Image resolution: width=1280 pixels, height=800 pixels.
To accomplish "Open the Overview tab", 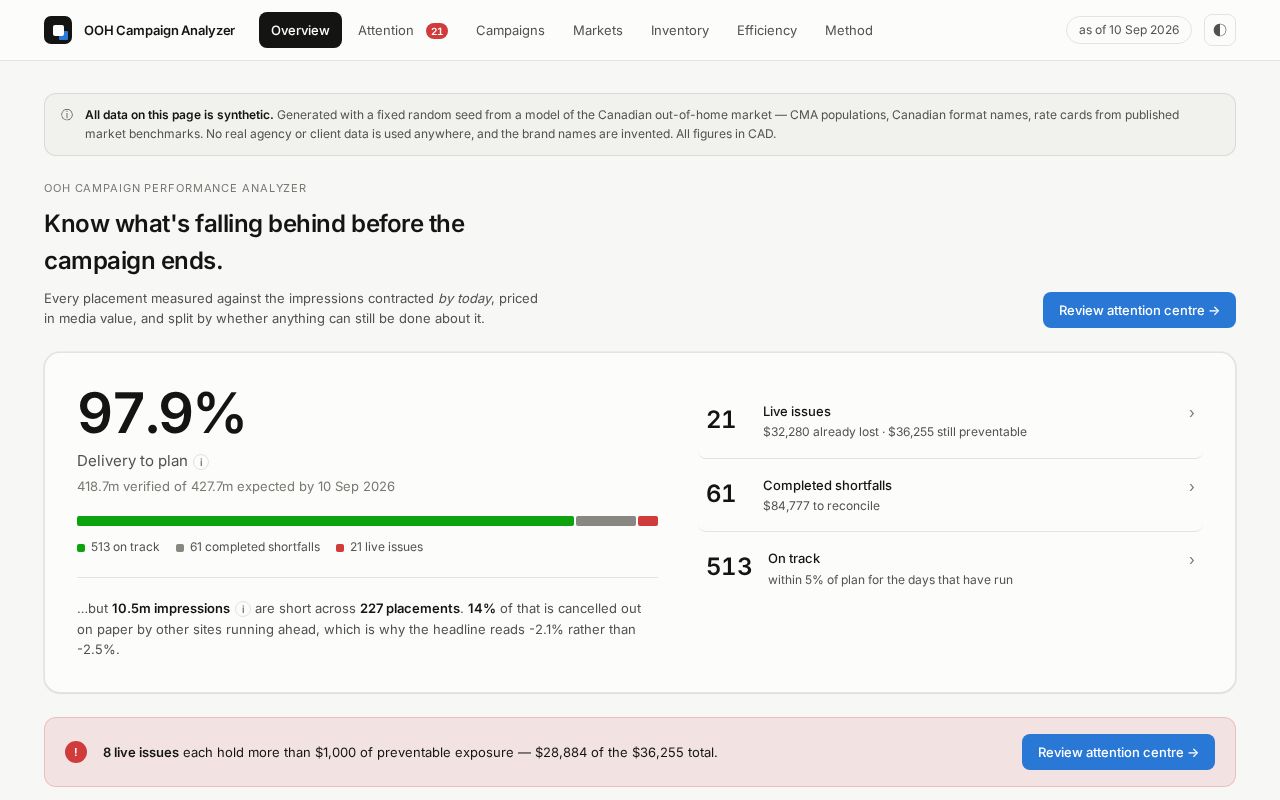I will coord(300,30).
